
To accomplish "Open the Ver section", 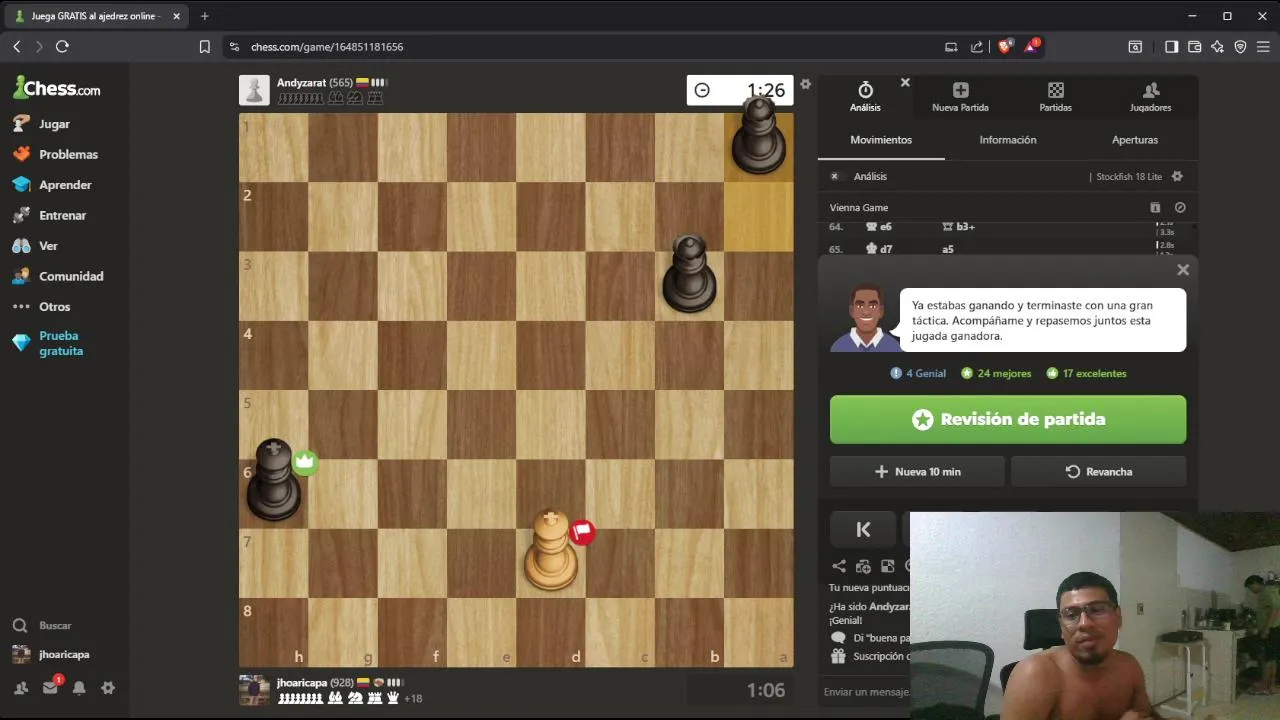I will pyautogui.click(x=35, y=246).
